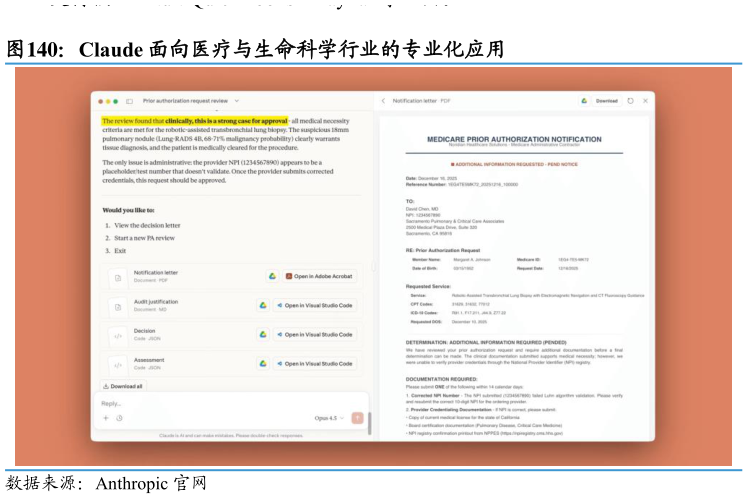This screenshot has width=748, height=499.
Task: Click the 'MEDICARE PRIOR AUTHORIZATION NOTIFICATION' title
Action: (514, 139)
